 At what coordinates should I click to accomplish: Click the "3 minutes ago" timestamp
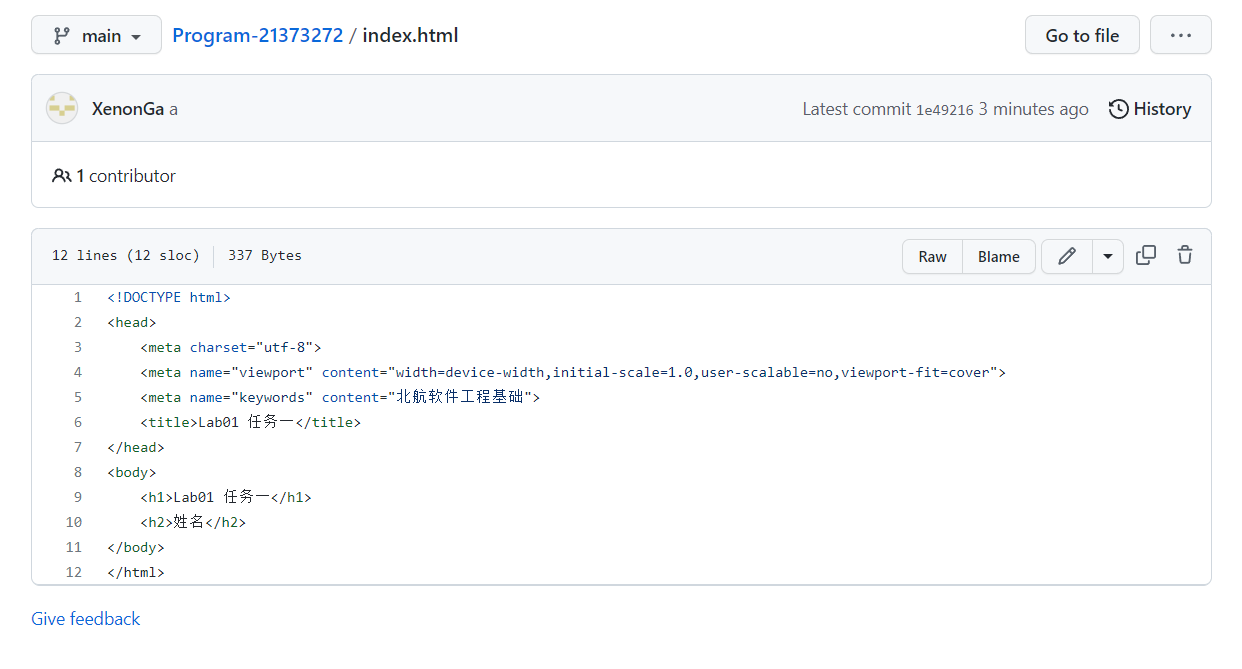tap(1033, 109)
